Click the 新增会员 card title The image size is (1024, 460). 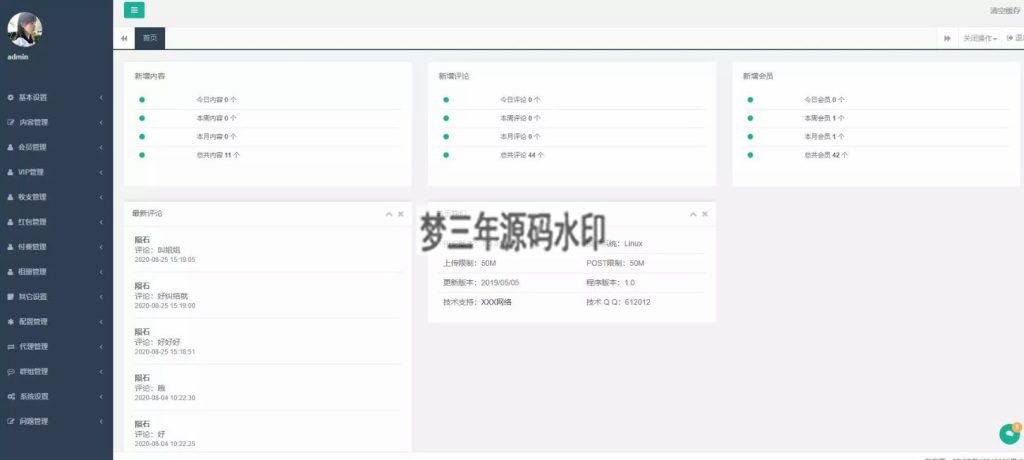coord(758,76)
